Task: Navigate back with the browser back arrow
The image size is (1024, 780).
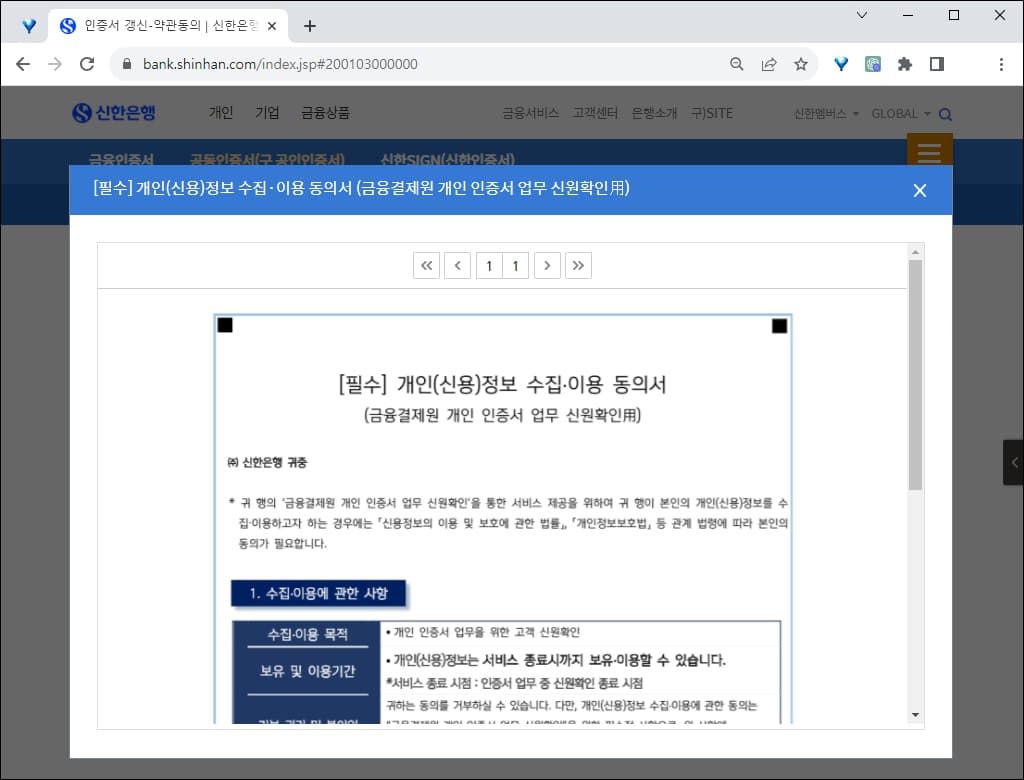Action: 22,63
